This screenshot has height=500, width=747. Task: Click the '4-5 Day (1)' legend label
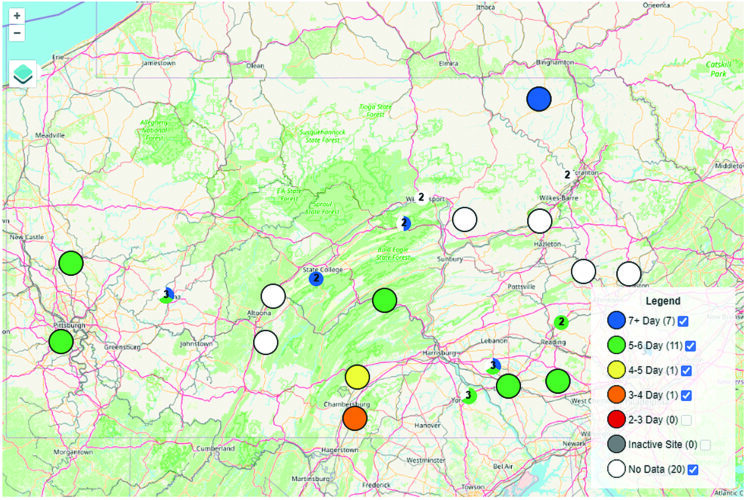coord(653,370)
